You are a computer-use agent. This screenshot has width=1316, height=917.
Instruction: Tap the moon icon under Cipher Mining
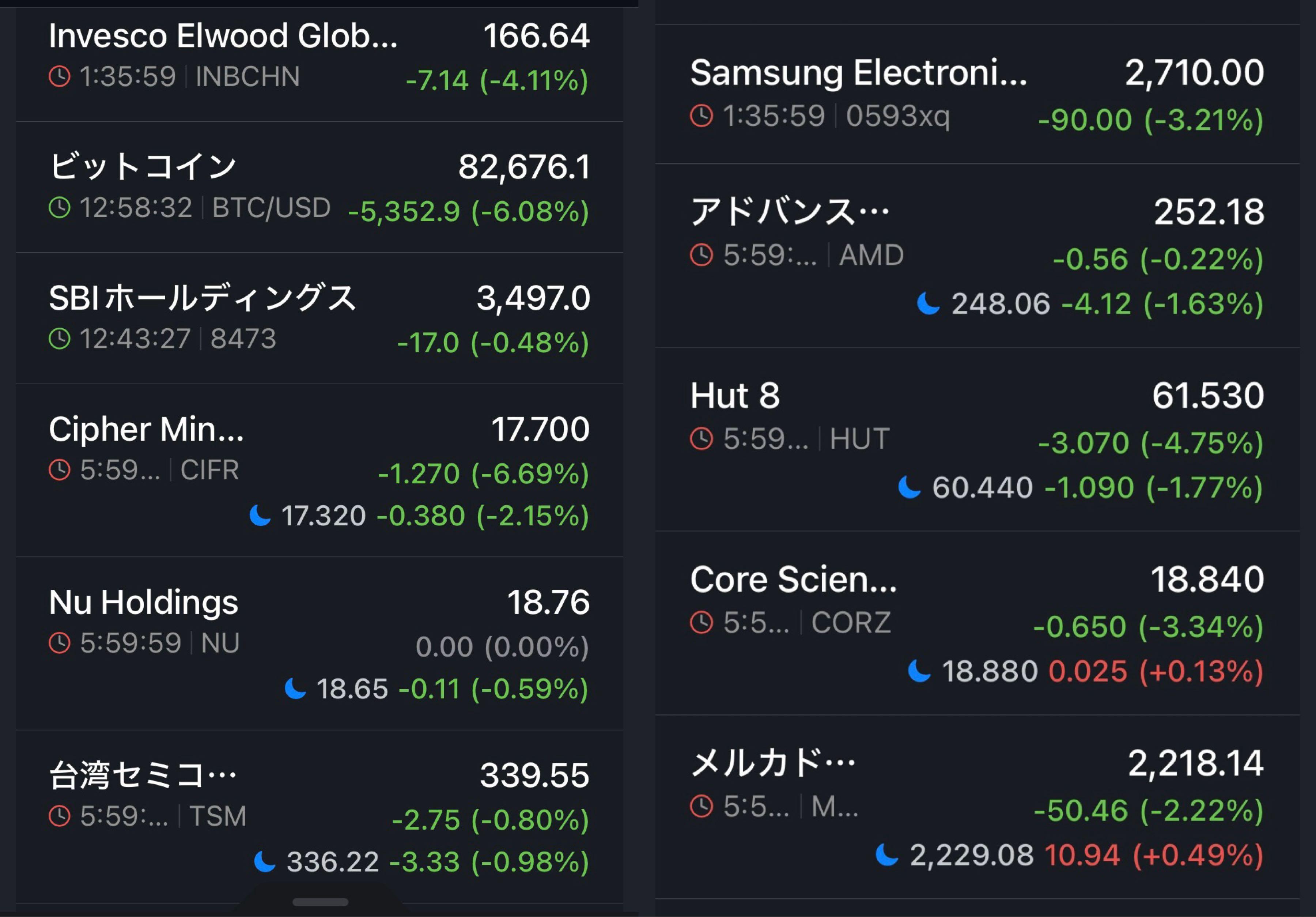262,516
